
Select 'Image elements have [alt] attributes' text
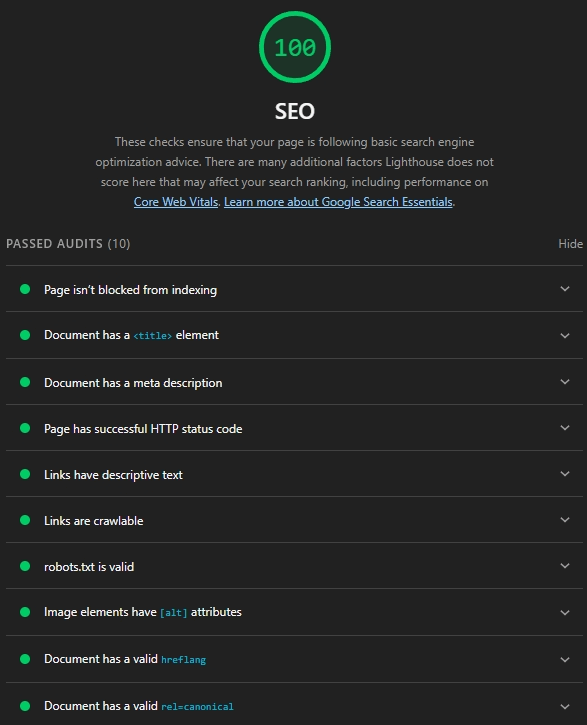[x=143, y=612]
